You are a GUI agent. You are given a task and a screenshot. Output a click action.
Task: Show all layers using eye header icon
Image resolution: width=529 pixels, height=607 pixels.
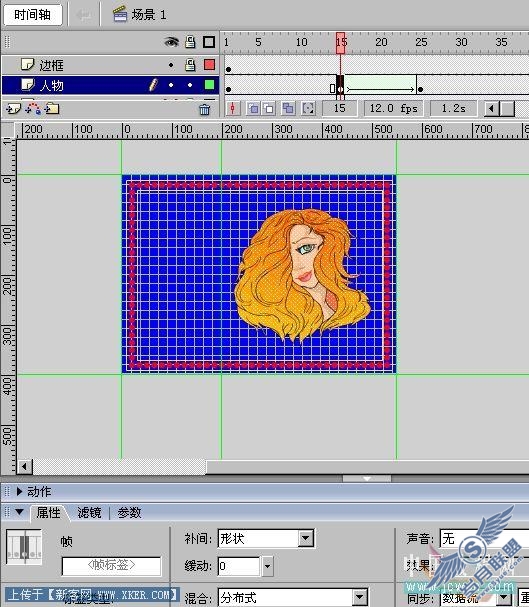171,42
